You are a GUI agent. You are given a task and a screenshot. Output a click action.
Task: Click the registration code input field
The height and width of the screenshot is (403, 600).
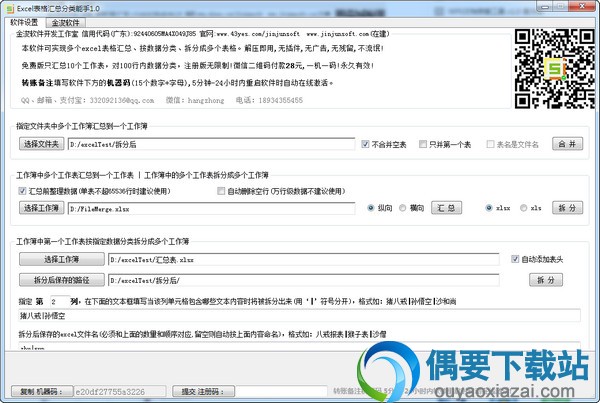click(x=281, y=392)
